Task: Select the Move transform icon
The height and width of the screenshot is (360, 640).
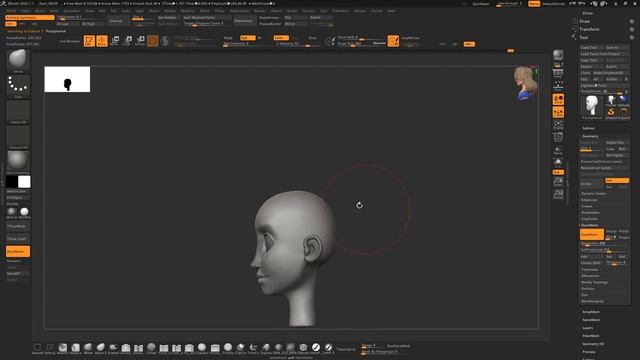Action: [x=115, y=41]
